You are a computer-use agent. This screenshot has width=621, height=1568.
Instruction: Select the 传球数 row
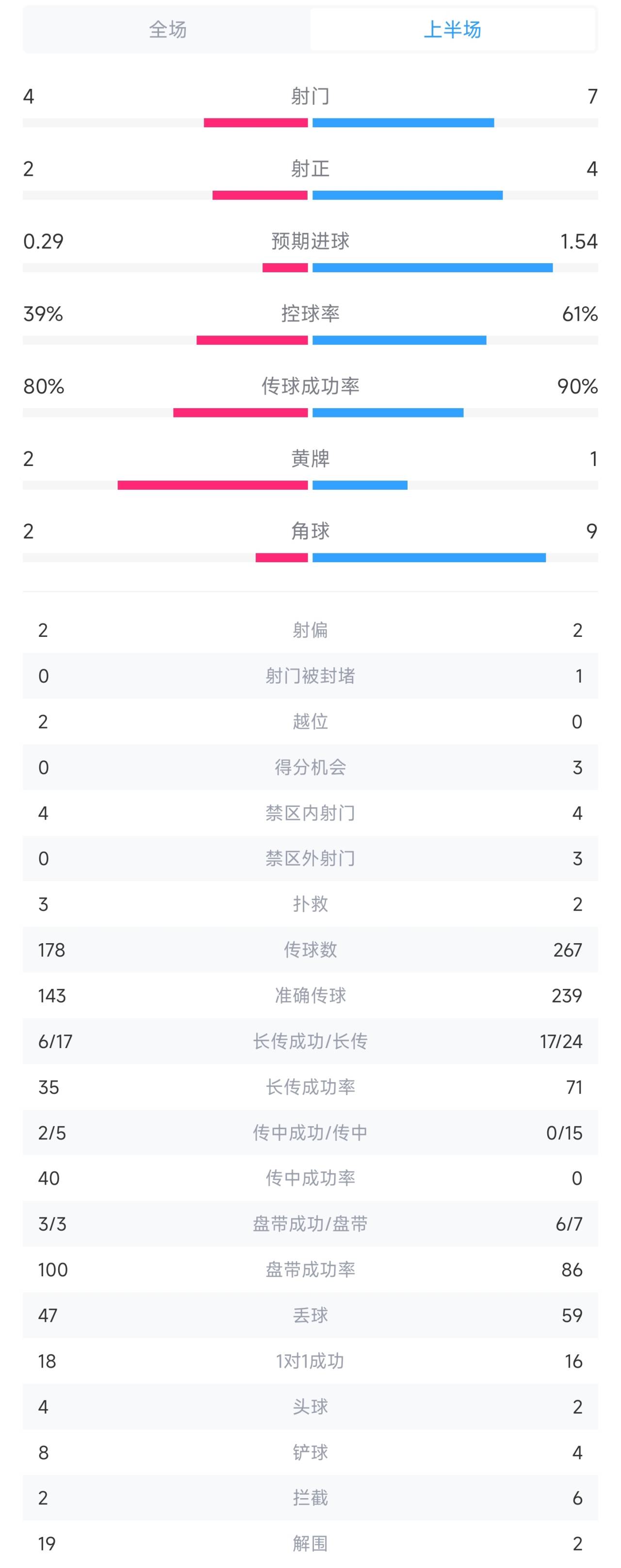click(x=310, y=950)
